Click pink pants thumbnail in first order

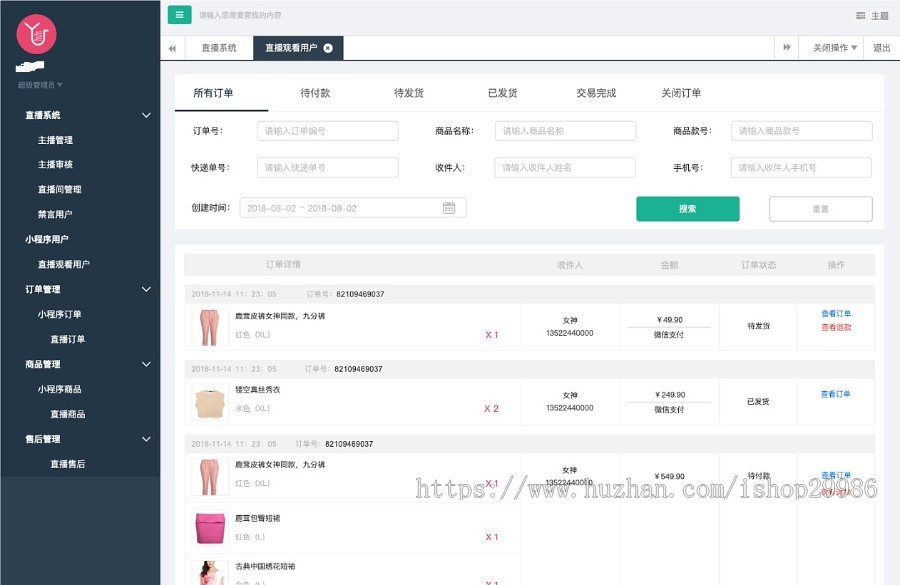[210, 327]
